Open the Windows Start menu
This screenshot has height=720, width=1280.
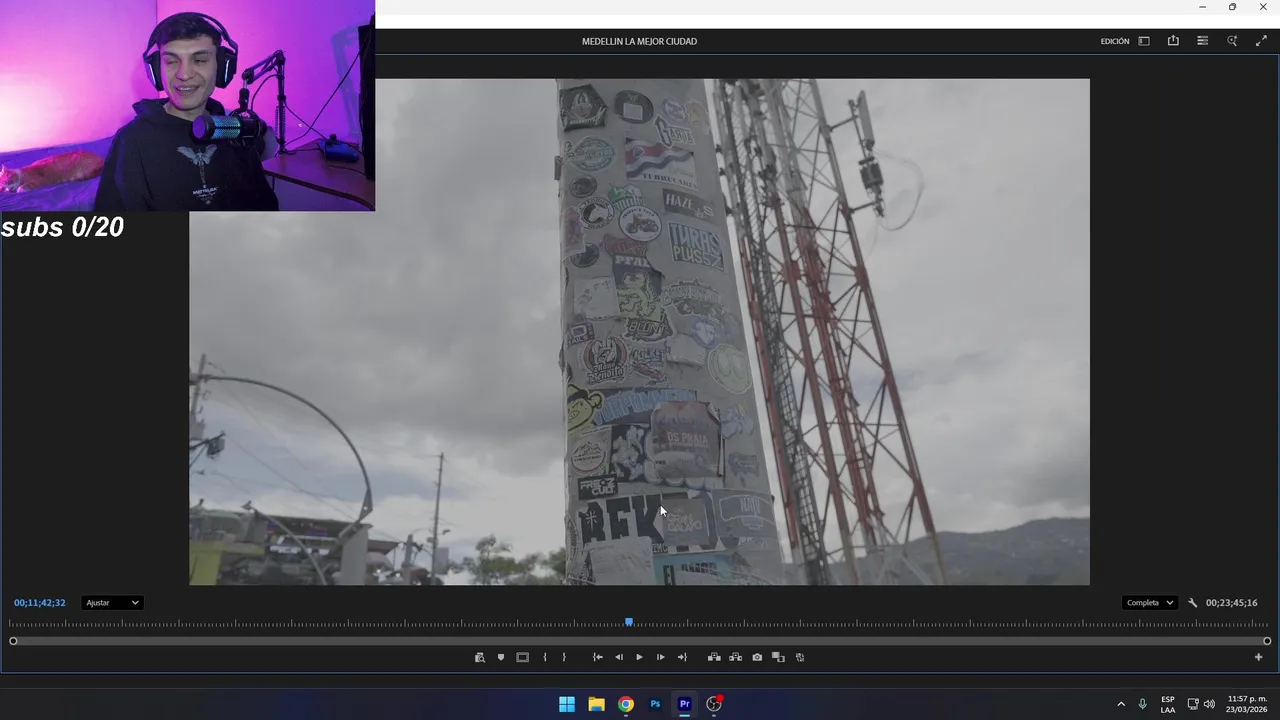click(x=567, y=704)
